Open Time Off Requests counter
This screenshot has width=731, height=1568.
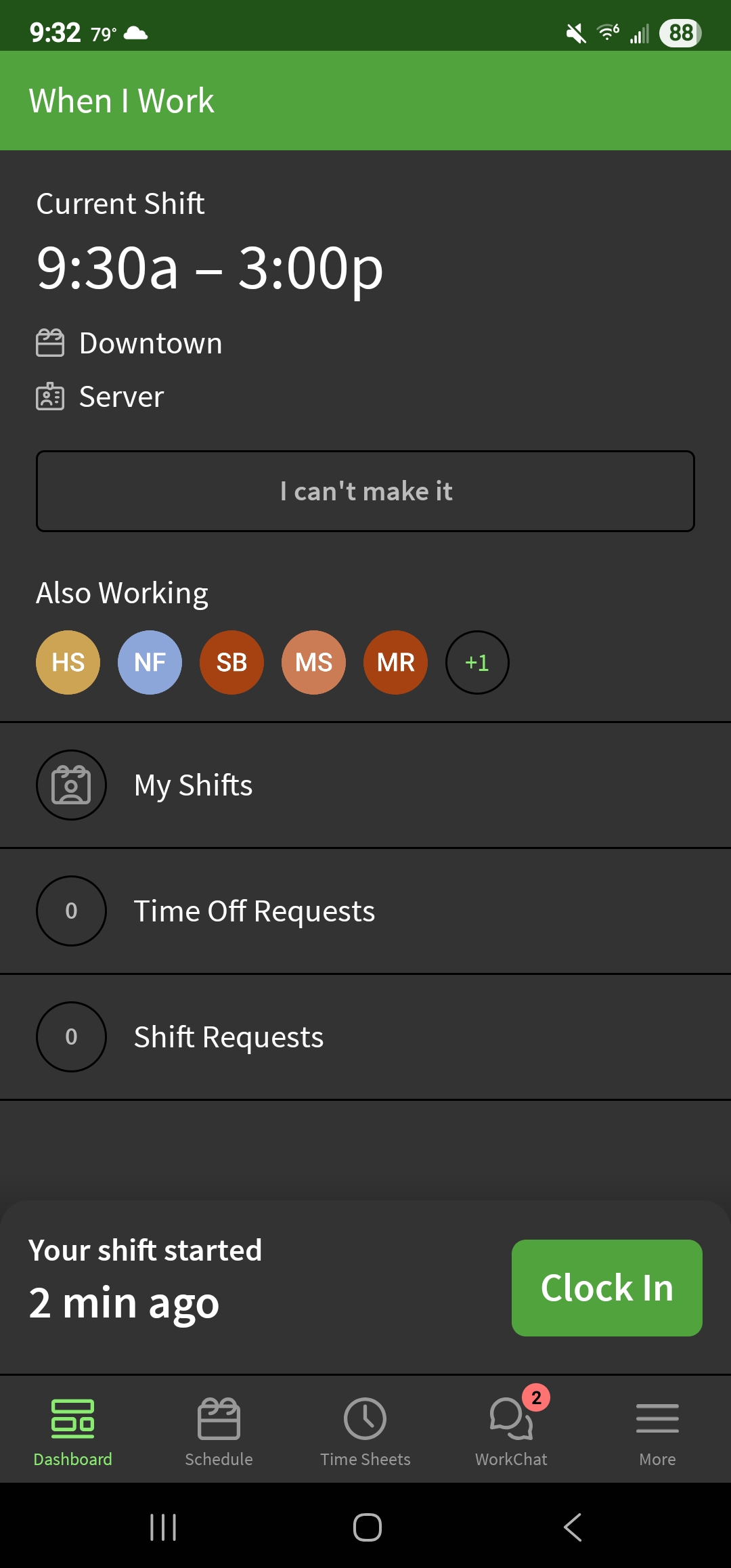[71, 911]
